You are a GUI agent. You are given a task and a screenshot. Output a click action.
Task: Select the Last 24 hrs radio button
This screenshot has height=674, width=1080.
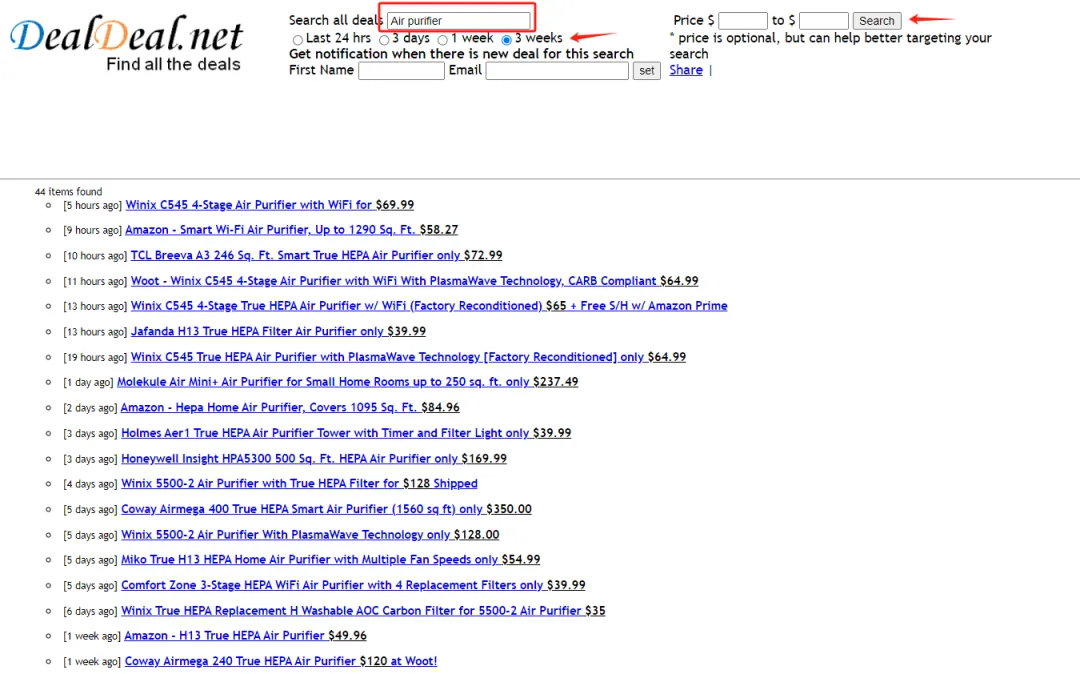tap(298, 40)
